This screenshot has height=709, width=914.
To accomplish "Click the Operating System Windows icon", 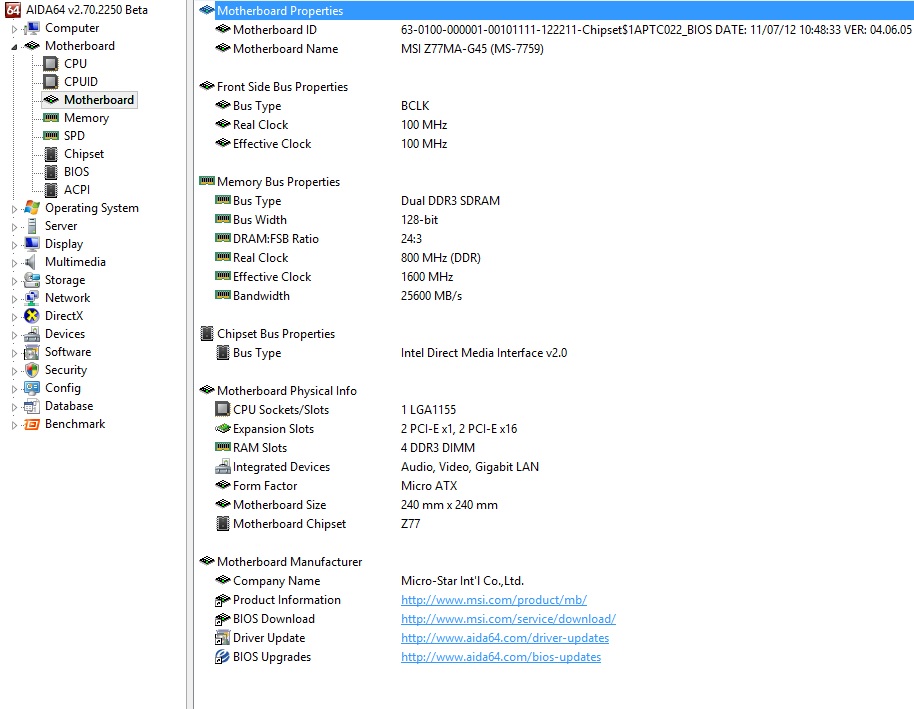I will pyautogui.click(x=31, y=208).
